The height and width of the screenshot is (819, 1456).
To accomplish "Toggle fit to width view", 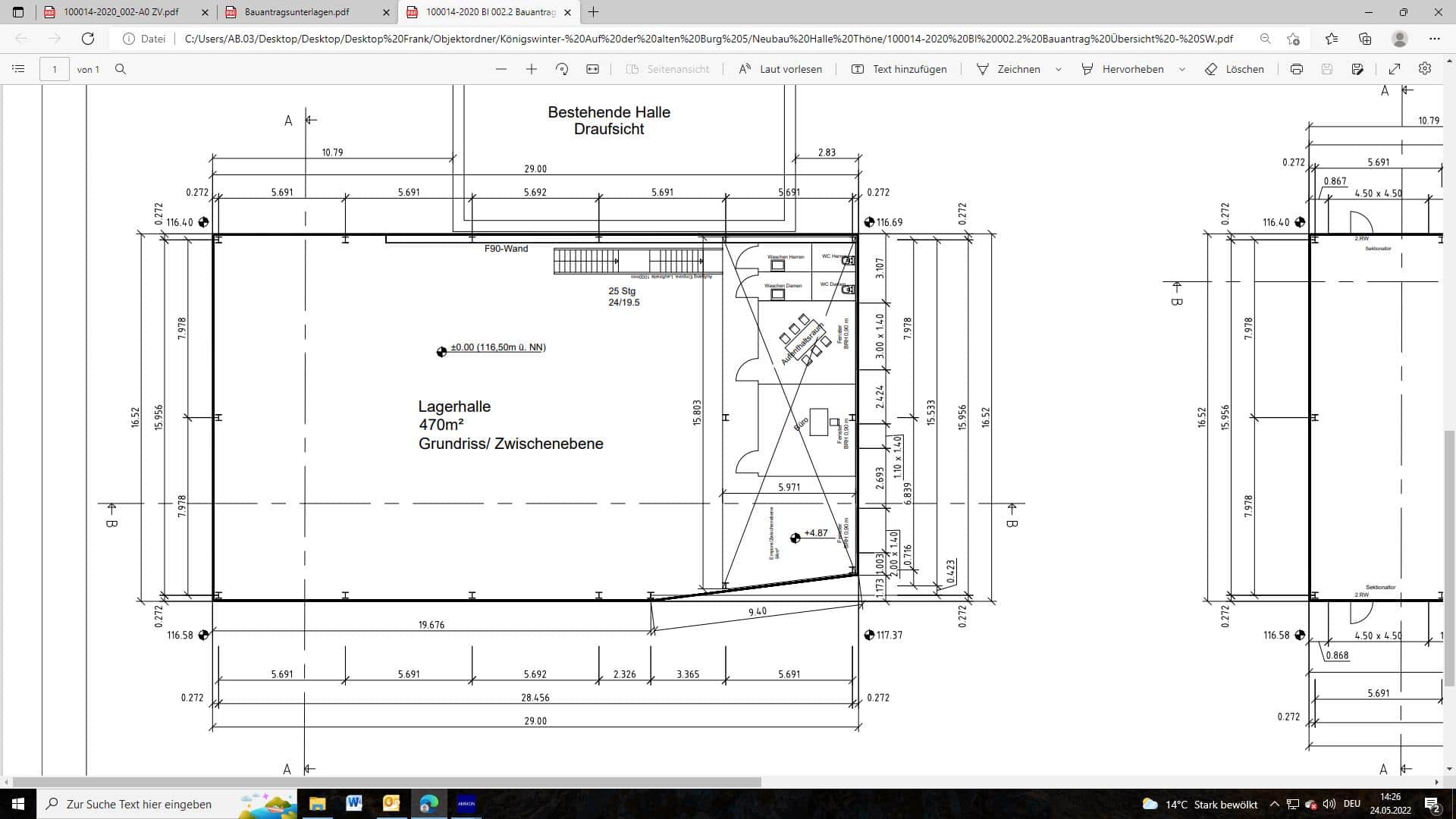I will coord(593,69).
